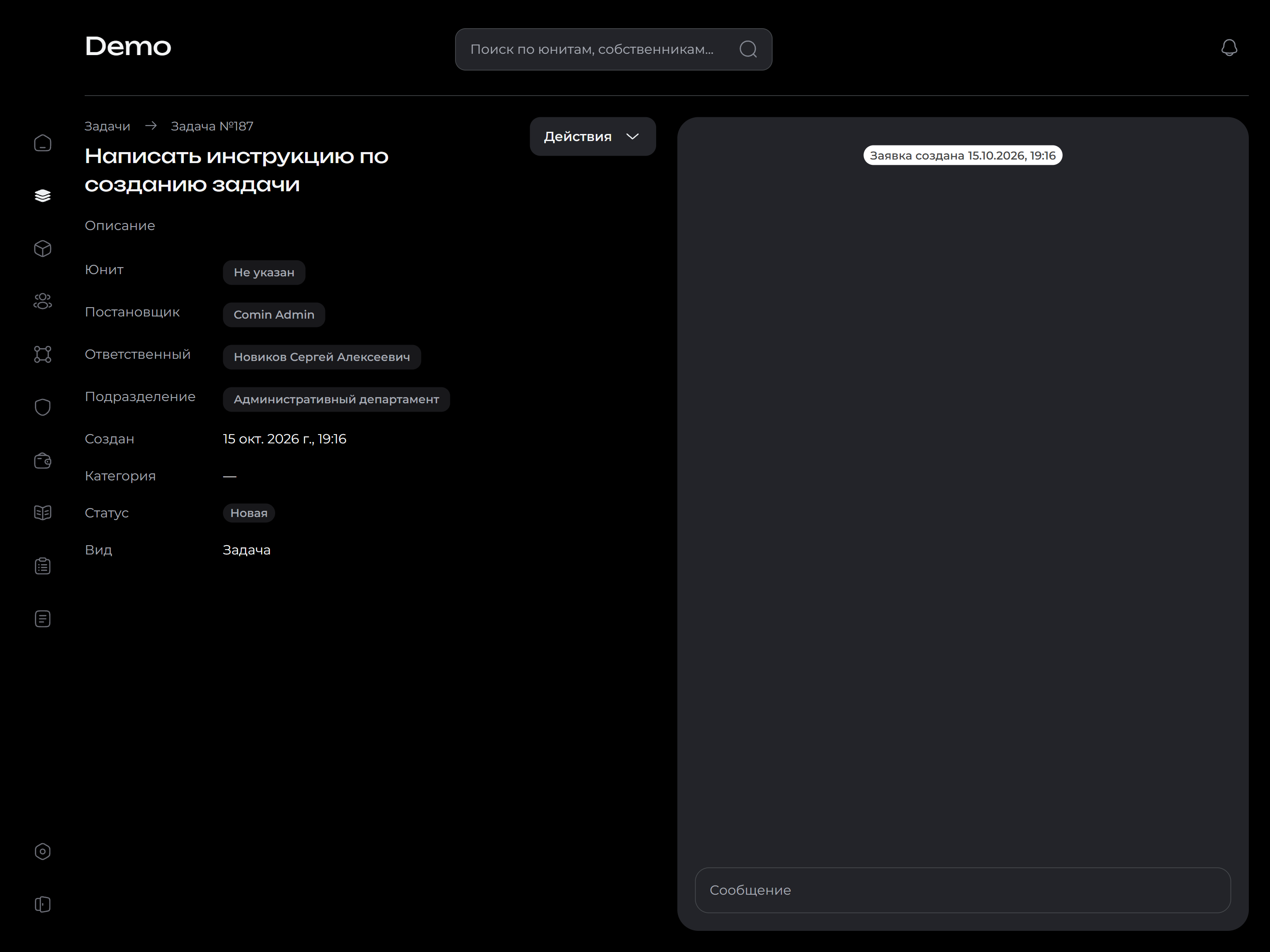1270x952 pixels.
Task: Click the search magnifier icon
Action: click(748, 49)
